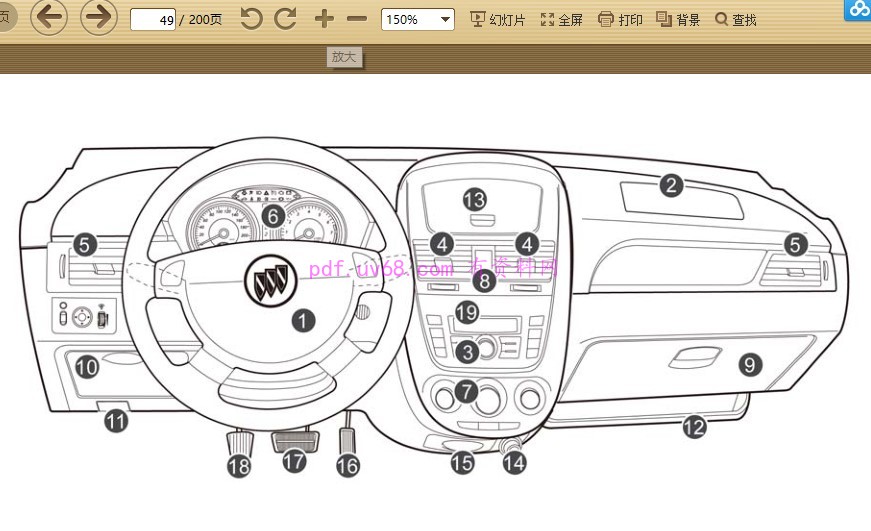Screen dimensions: 871x531
Task: Rotate the page counterclockwise
Action: click(251, 19)
